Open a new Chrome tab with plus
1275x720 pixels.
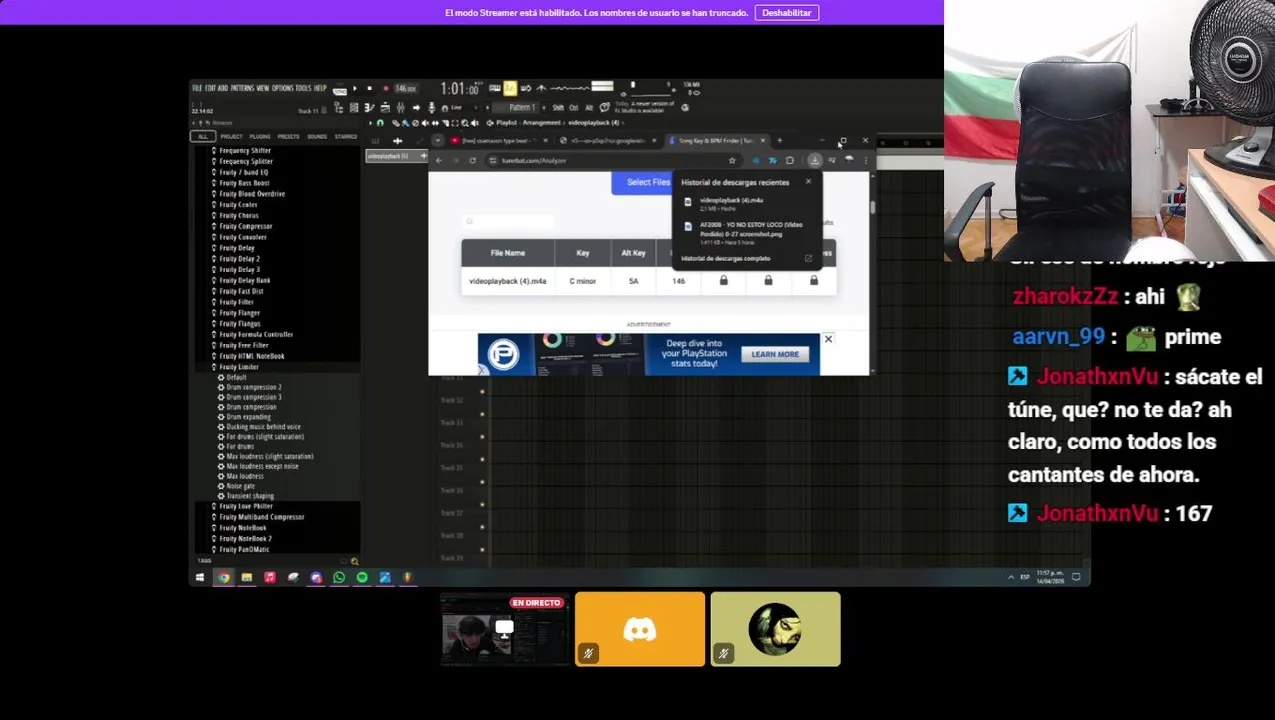[x=780, y=141]
